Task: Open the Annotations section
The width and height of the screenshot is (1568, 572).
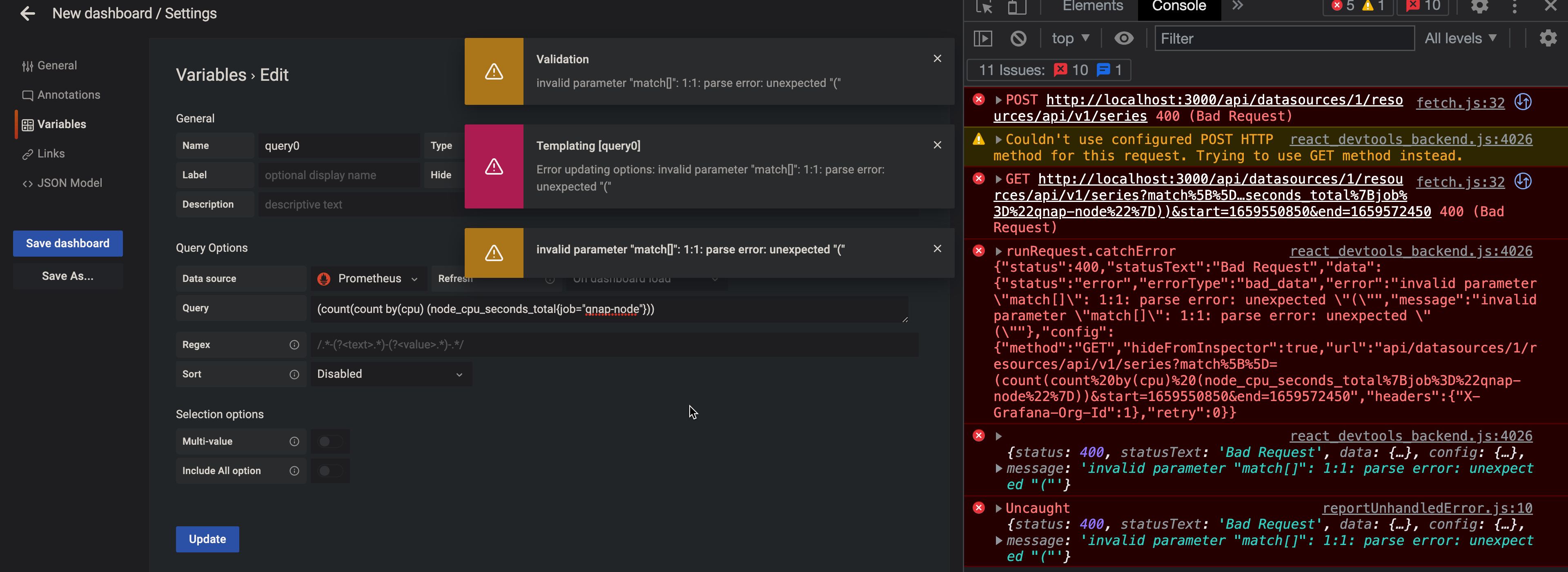Action: click(67, 95)
